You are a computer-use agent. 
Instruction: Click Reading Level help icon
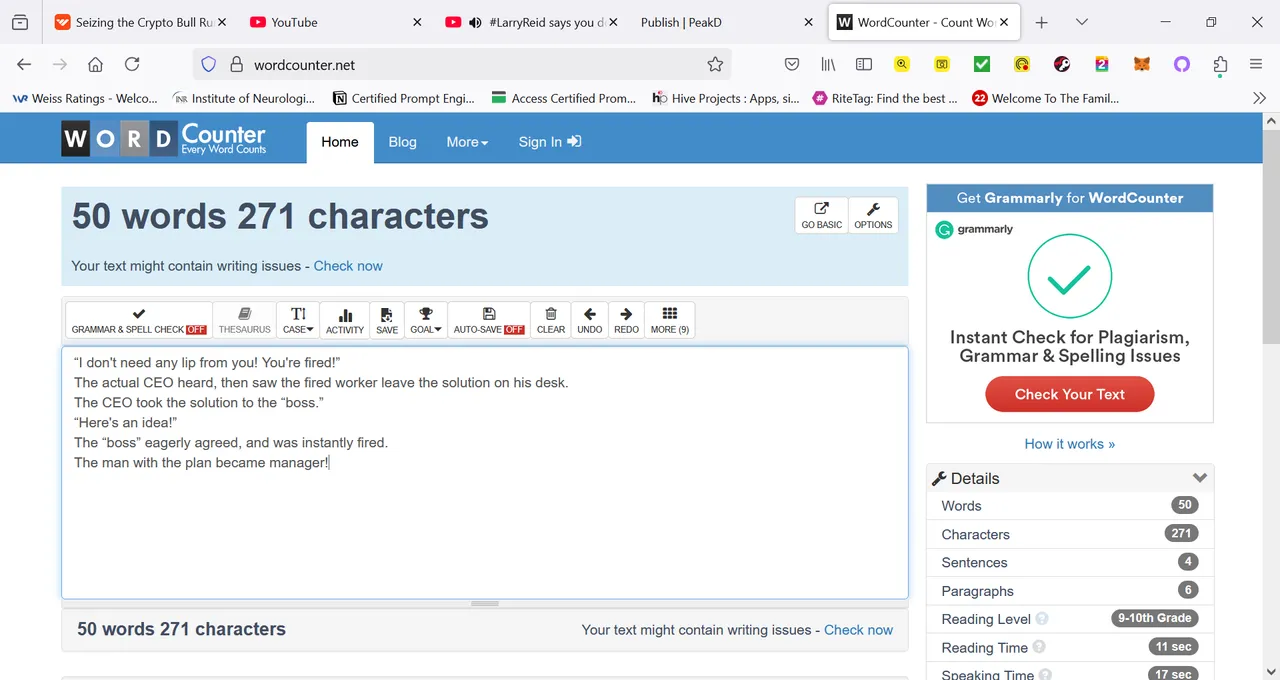coord(1042,619)
